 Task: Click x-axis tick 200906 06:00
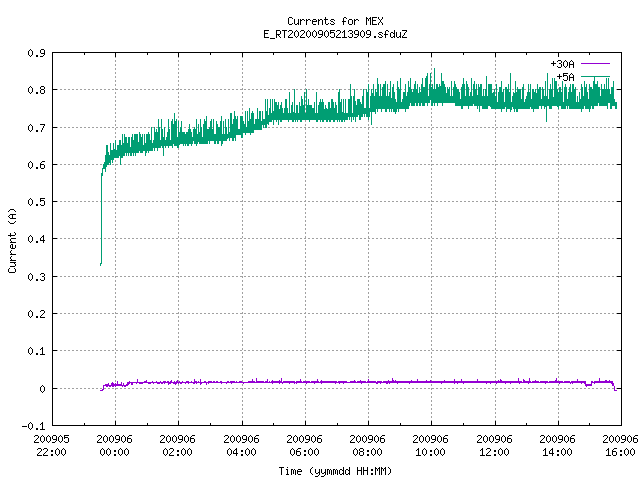(x=304, y=446)
